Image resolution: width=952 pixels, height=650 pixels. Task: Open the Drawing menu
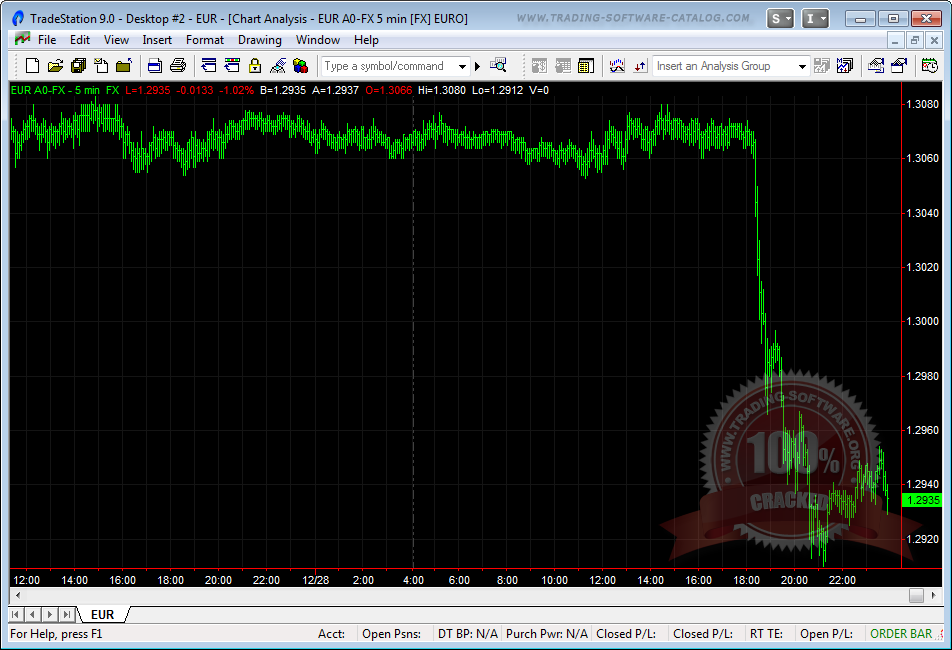pyautogui.click(x=259, y=40)
